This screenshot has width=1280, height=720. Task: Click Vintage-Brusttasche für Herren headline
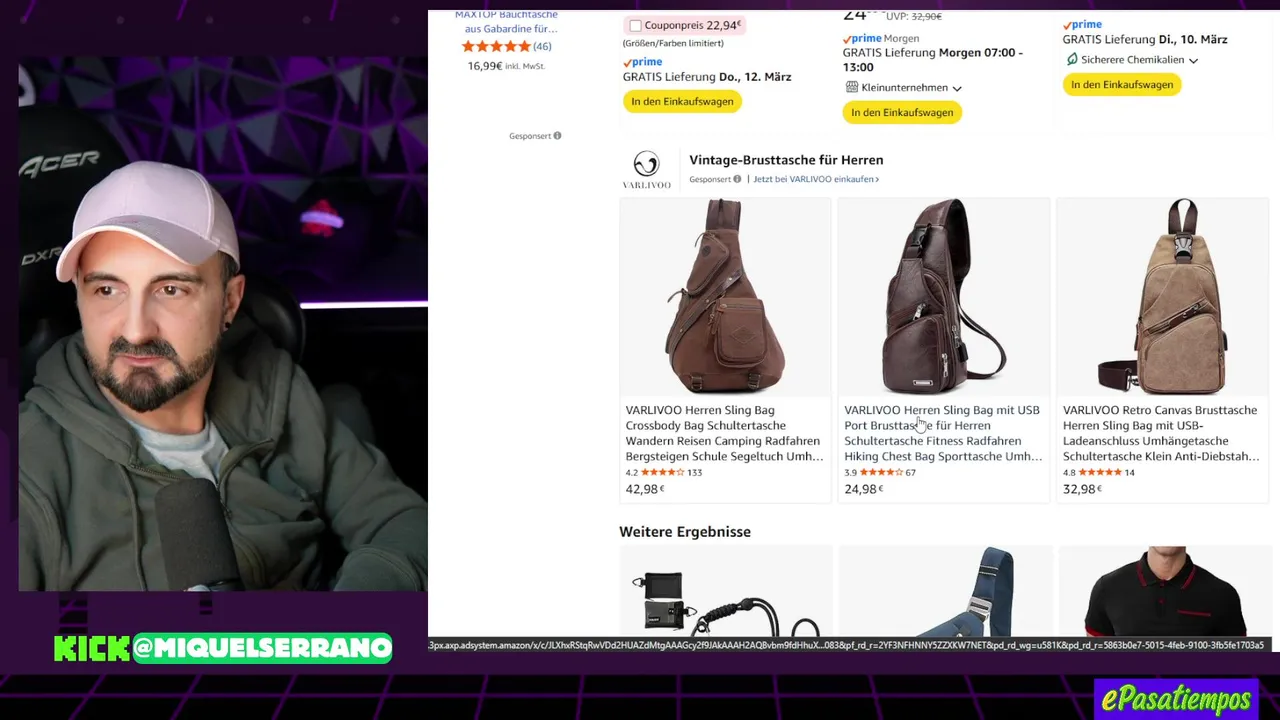tap(786, 160)
